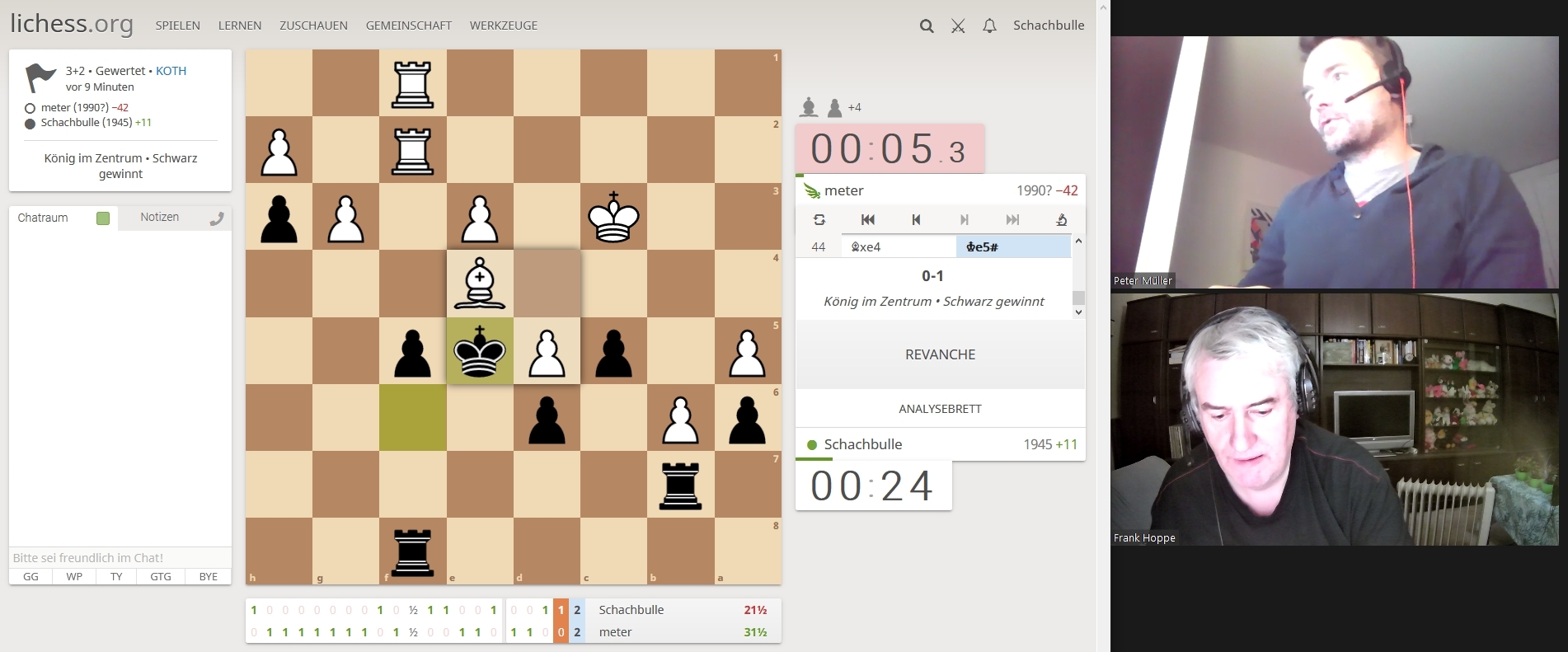Click the white pawn on h2

pyautogui.click(x=279, y=150)
